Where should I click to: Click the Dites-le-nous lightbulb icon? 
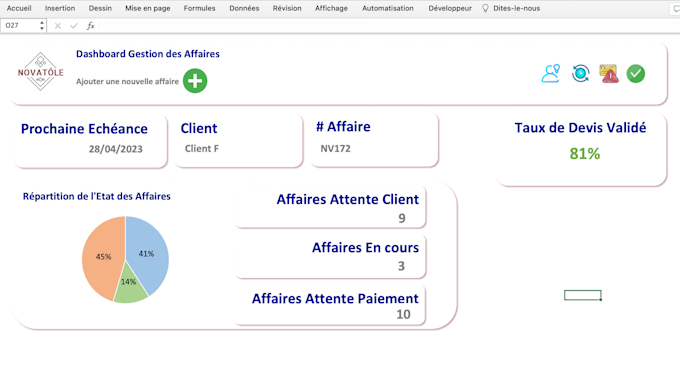point(485,8)
